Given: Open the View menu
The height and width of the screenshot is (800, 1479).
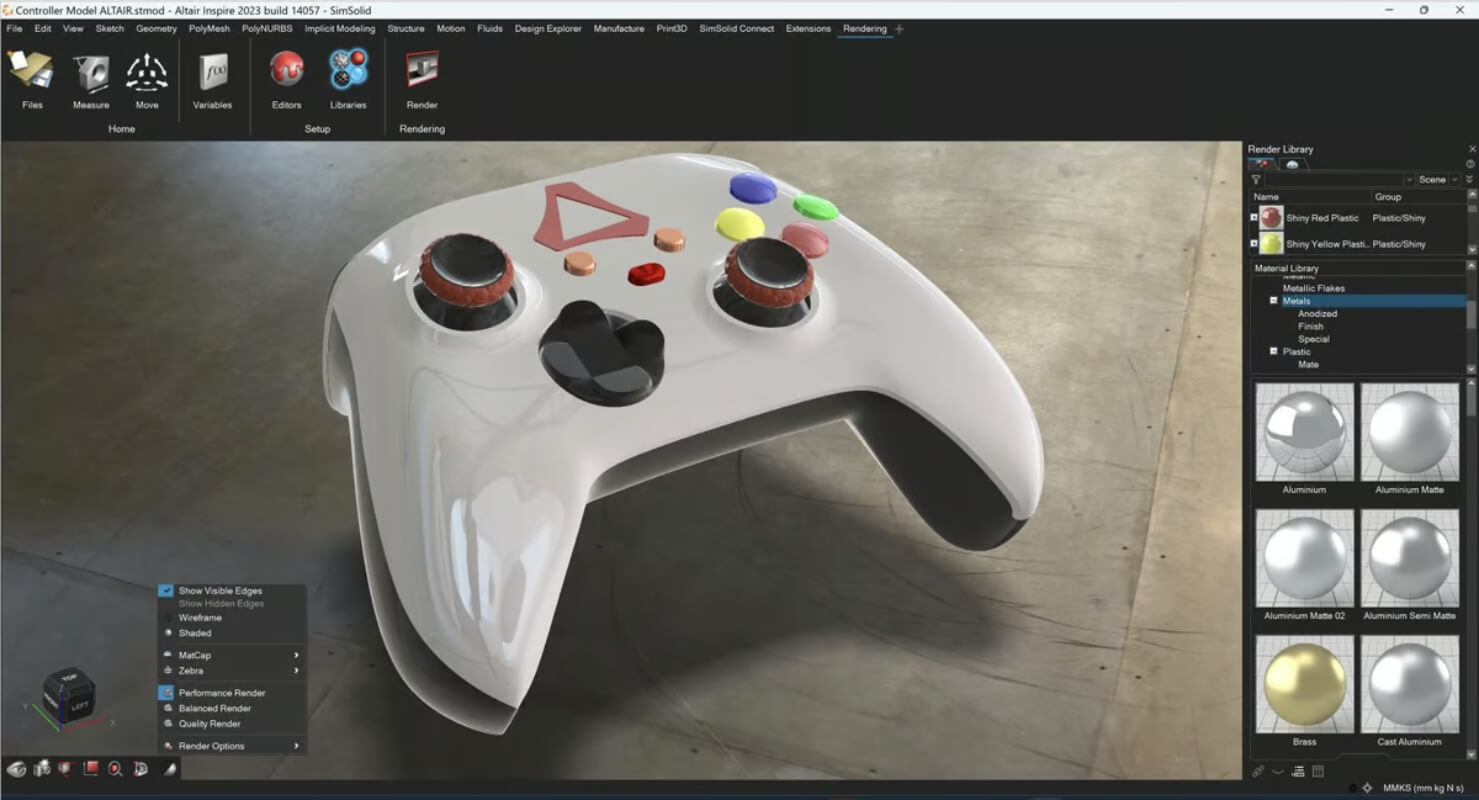Looking at the screenshot, I should pyautogui.click(x=73, y=29).
